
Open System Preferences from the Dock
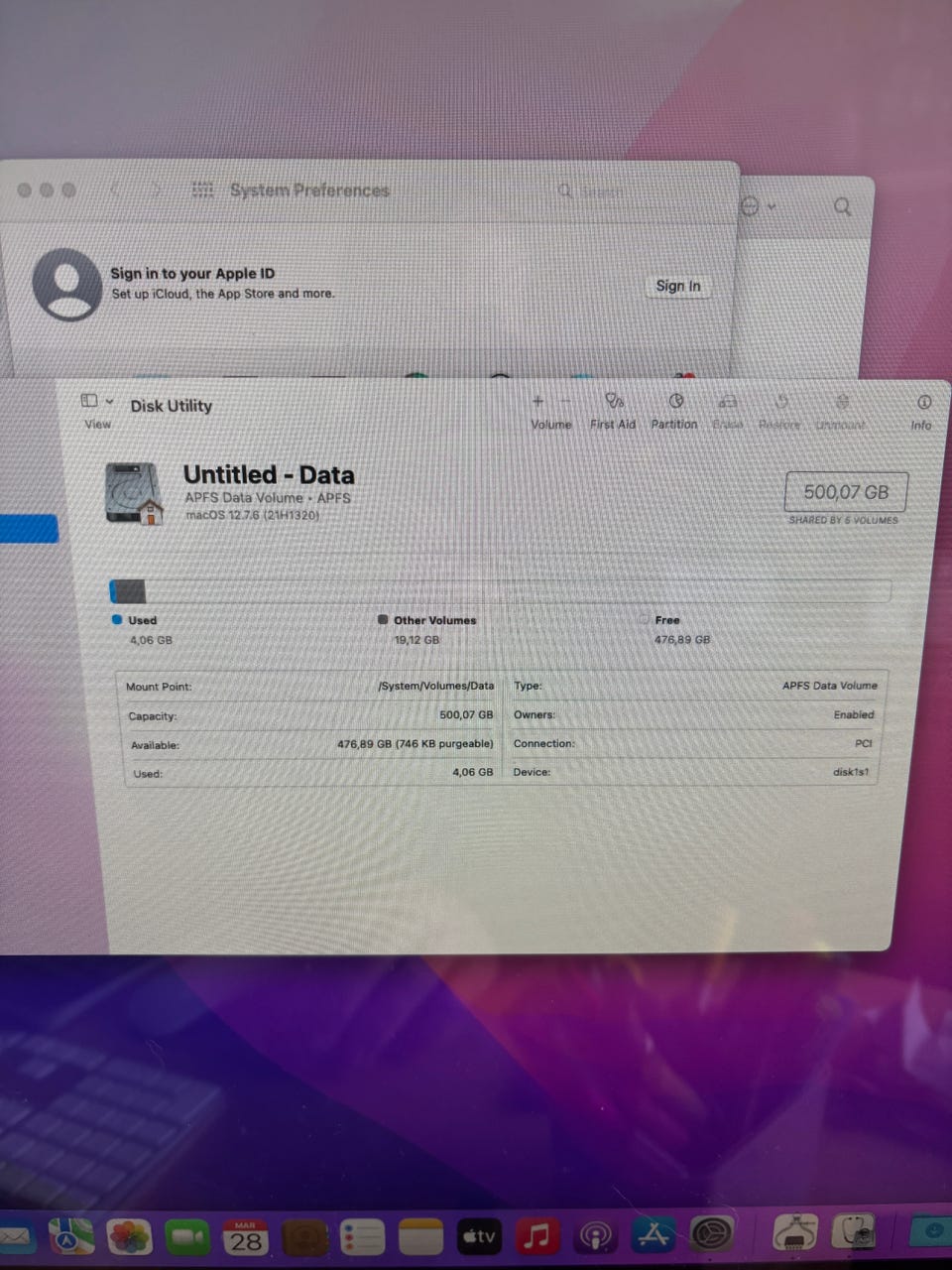(712, 1236)
